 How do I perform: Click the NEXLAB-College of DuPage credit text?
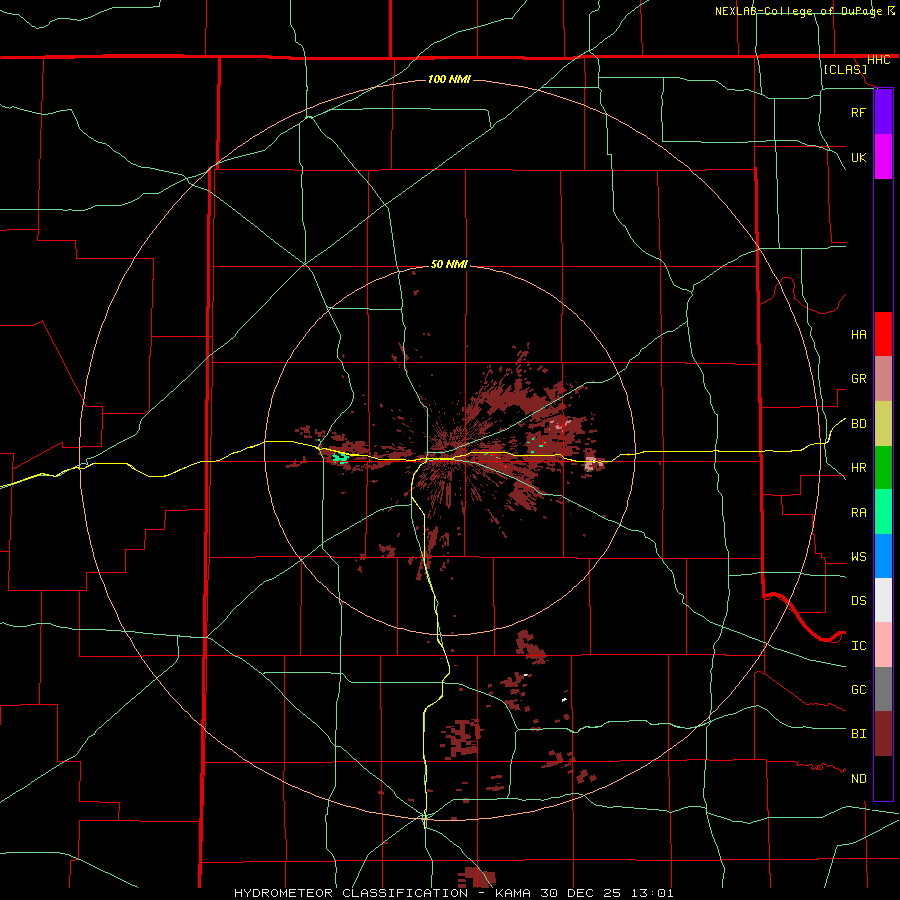point(798,11)
